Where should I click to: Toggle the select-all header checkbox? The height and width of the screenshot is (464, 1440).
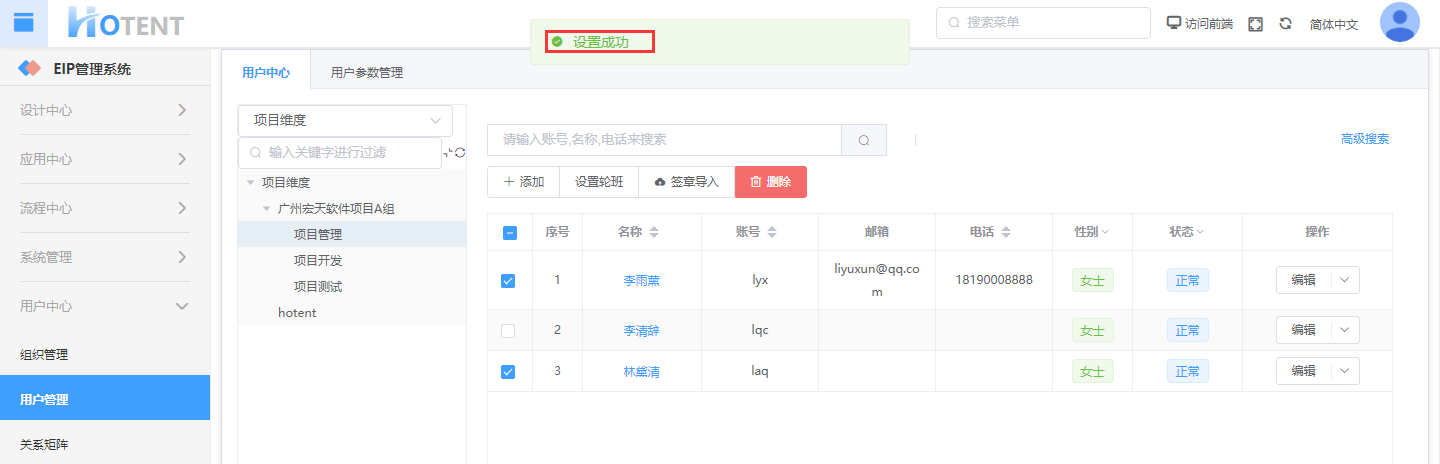[509, 232]
